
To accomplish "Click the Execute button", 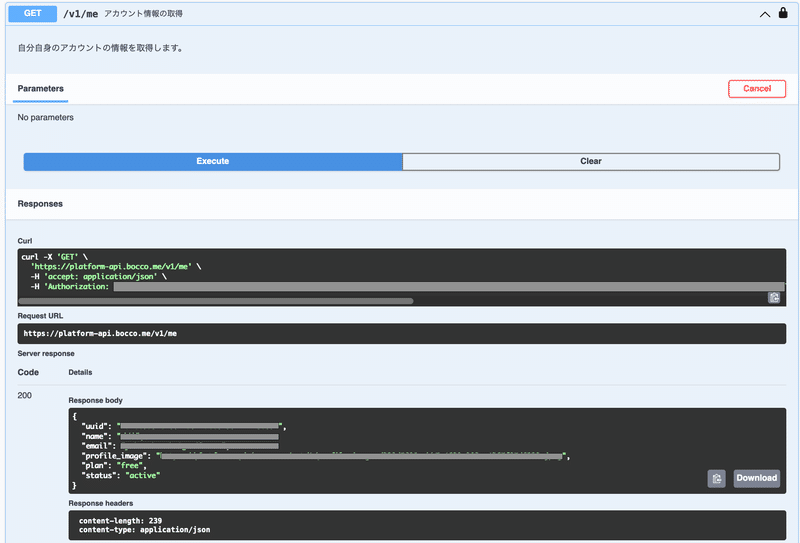I will (x=213, y=161).
